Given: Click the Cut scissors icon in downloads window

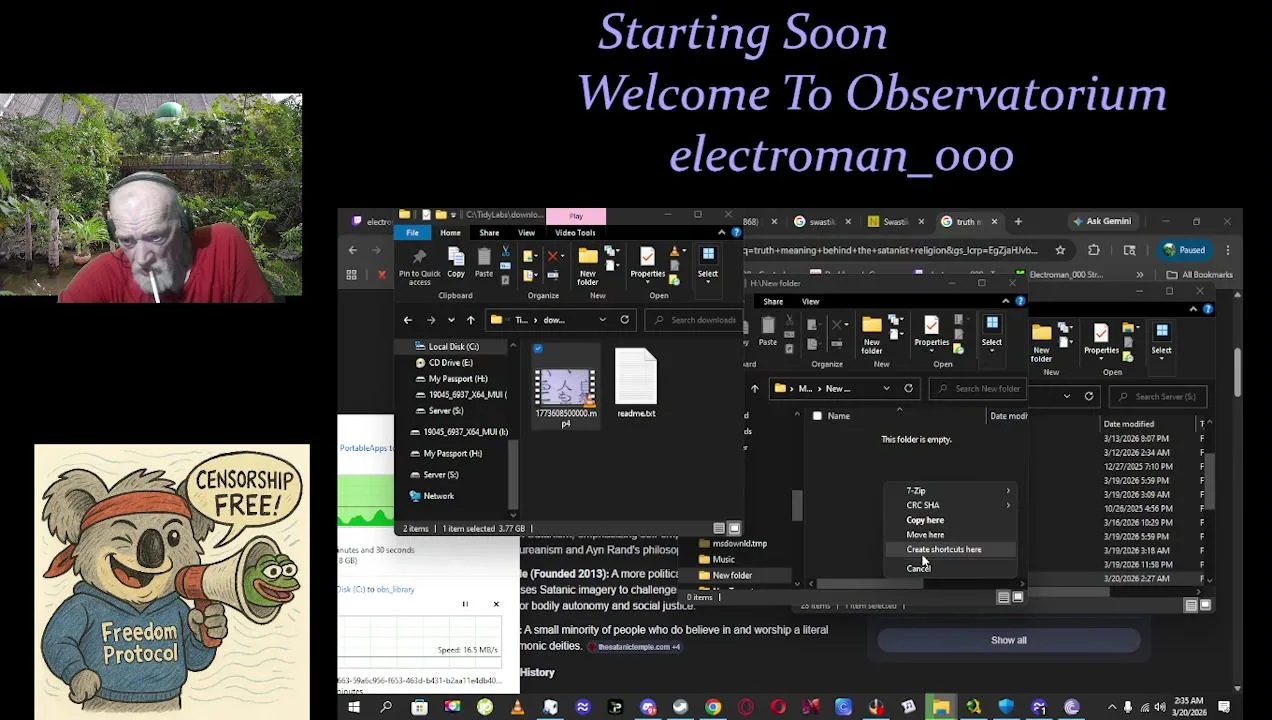Looking at the screenshot, I should pyautogui.click(x=505, y=252).
